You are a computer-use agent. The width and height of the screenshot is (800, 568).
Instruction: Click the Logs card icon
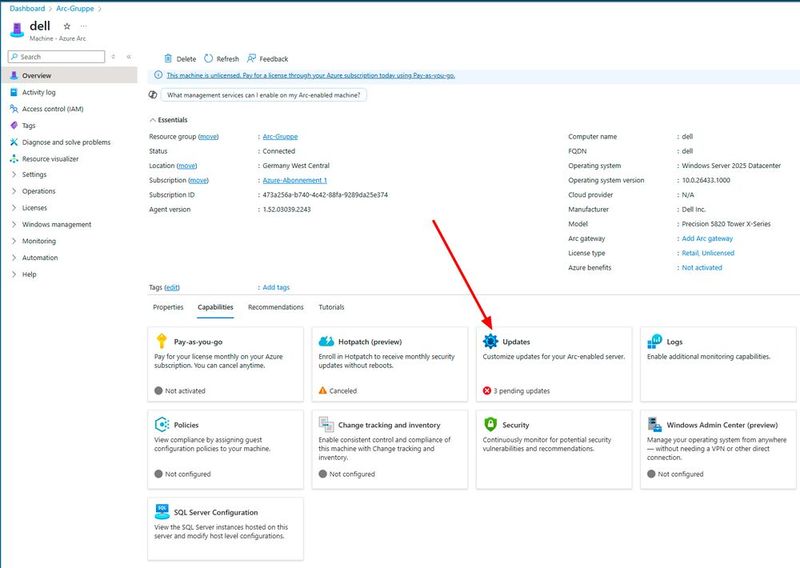pyautogui.click(x=655, y=341)
